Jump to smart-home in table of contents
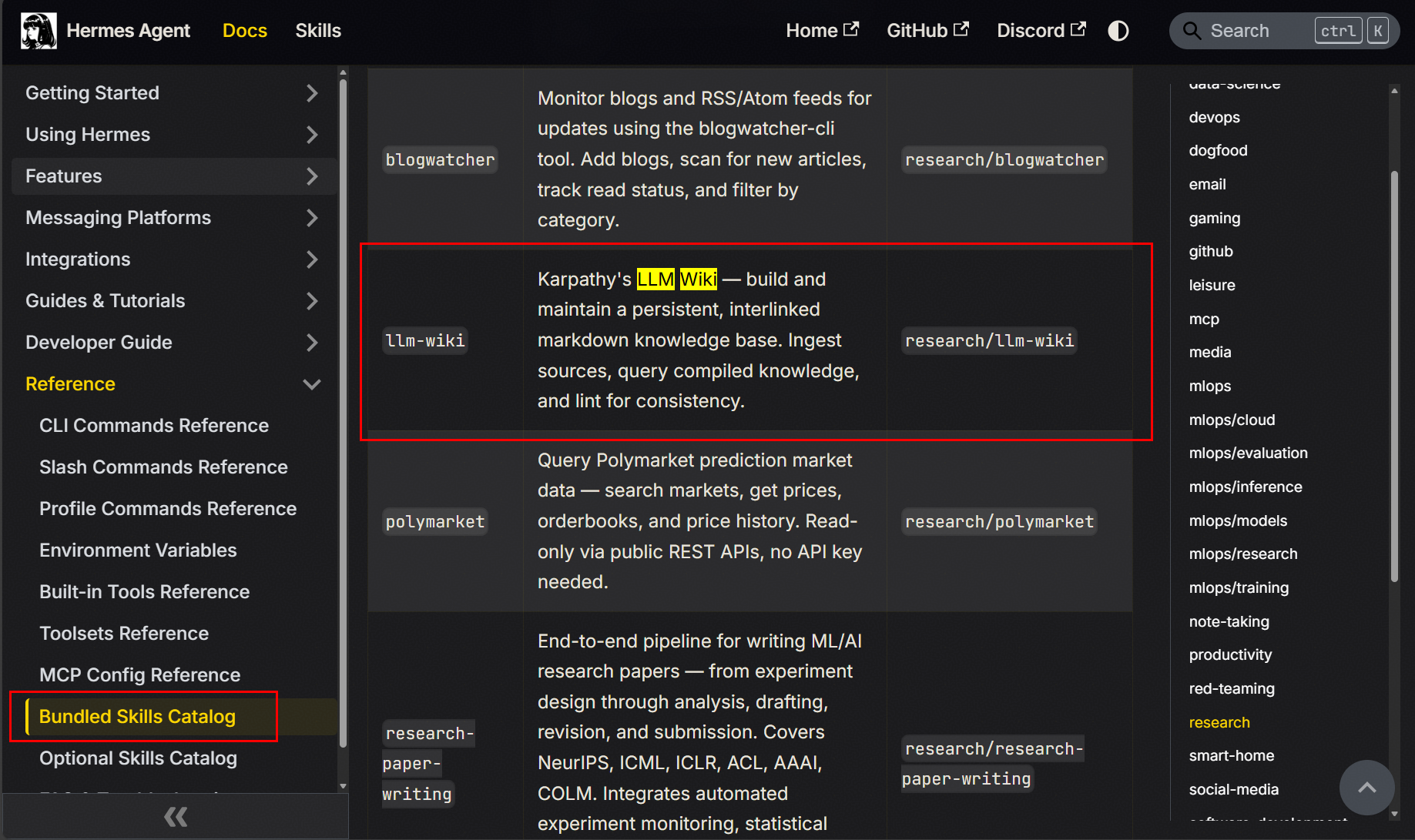1415x840 pixels. [x=1231, y=755]
